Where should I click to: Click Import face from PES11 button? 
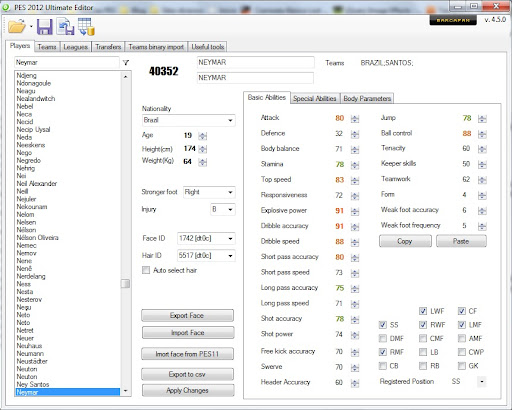[x=187, y=354]
